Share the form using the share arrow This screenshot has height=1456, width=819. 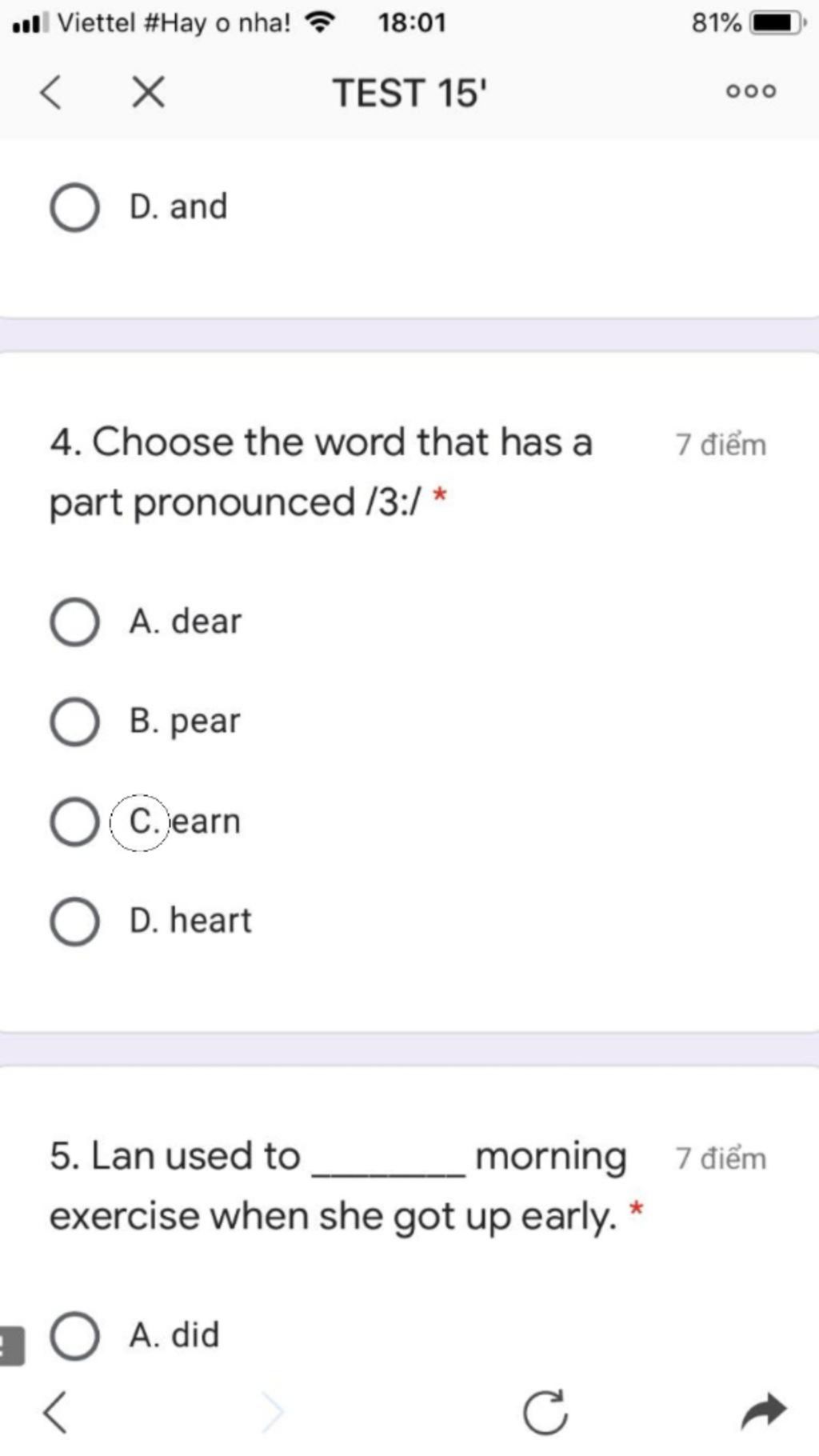point(764,1411)
